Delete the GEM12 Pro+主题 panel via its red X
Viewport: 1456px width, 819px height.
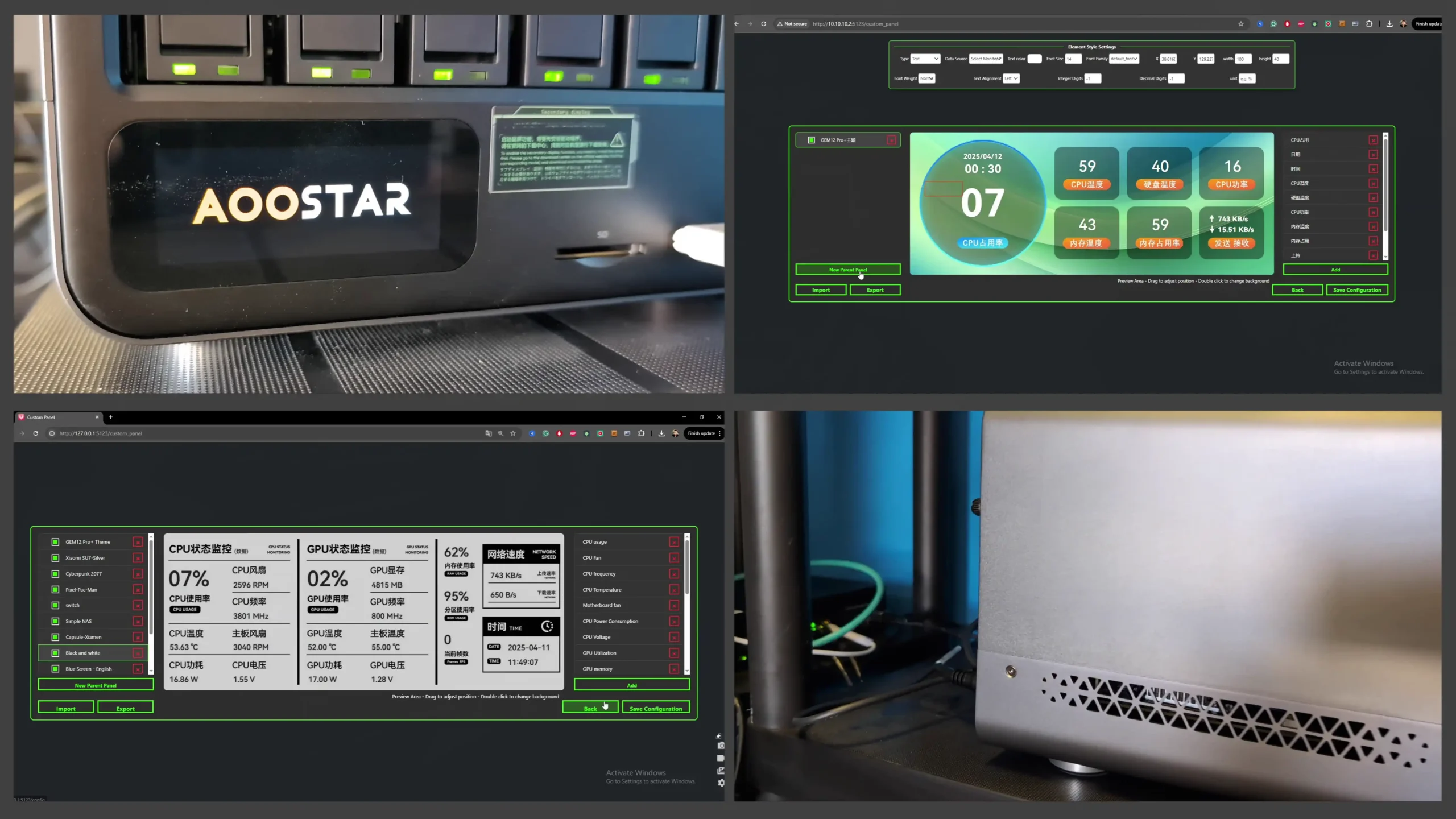891,140
